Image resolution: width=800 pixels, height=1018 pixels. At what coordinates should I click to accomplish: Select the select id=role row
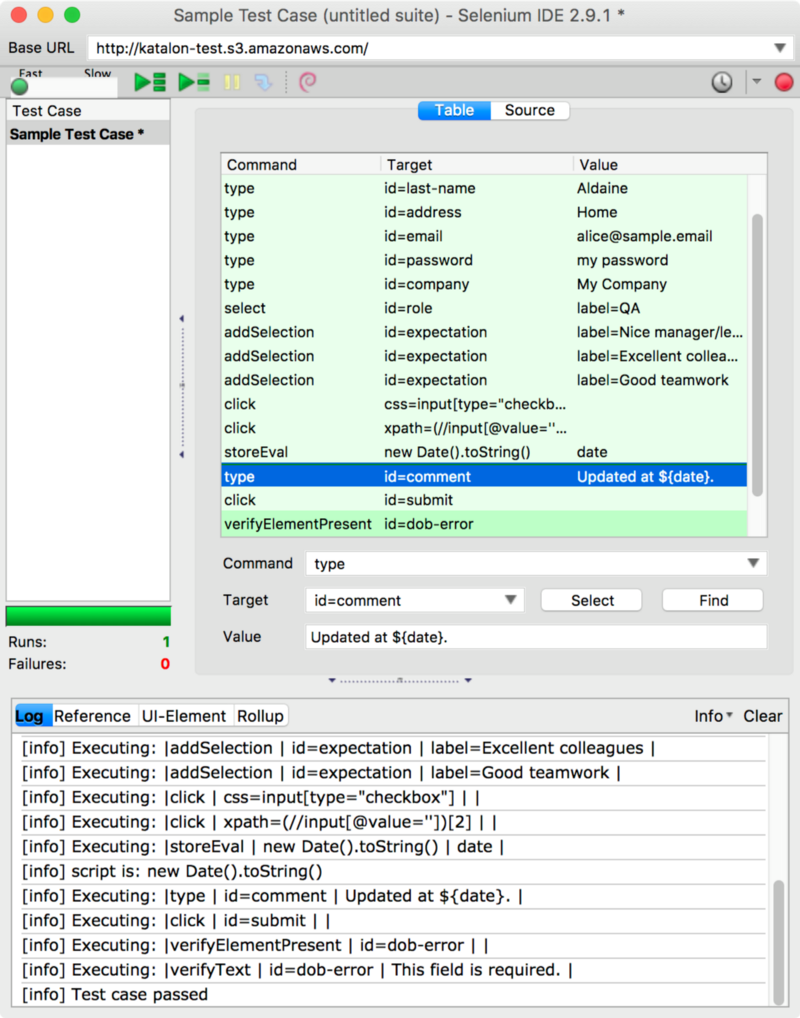point(484,308)
